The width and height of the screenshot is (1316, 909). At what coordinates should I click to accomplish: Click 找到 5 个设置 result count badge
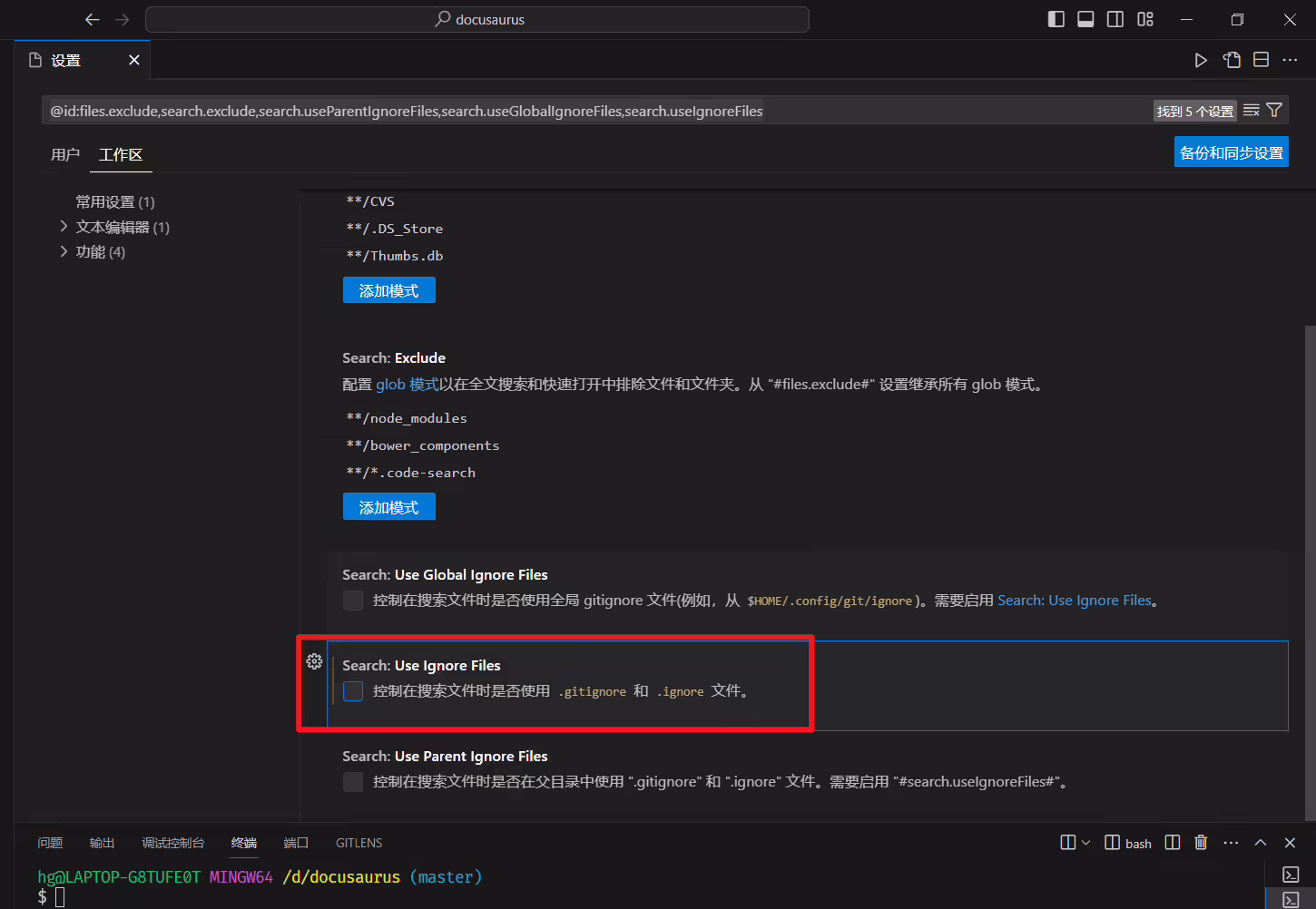click(1194, 111)
